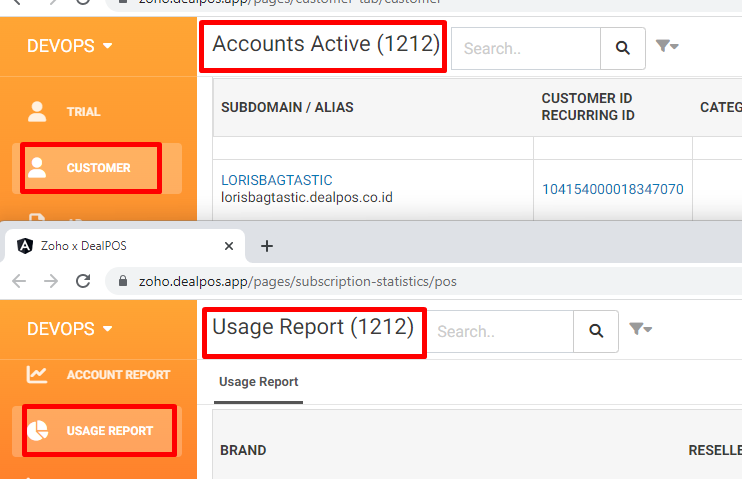Click lorisbagtastic.dealpos.co.id alias text
Image resolution: width=742 pixels, height=479 pixels.
click(x=307, y=197)
